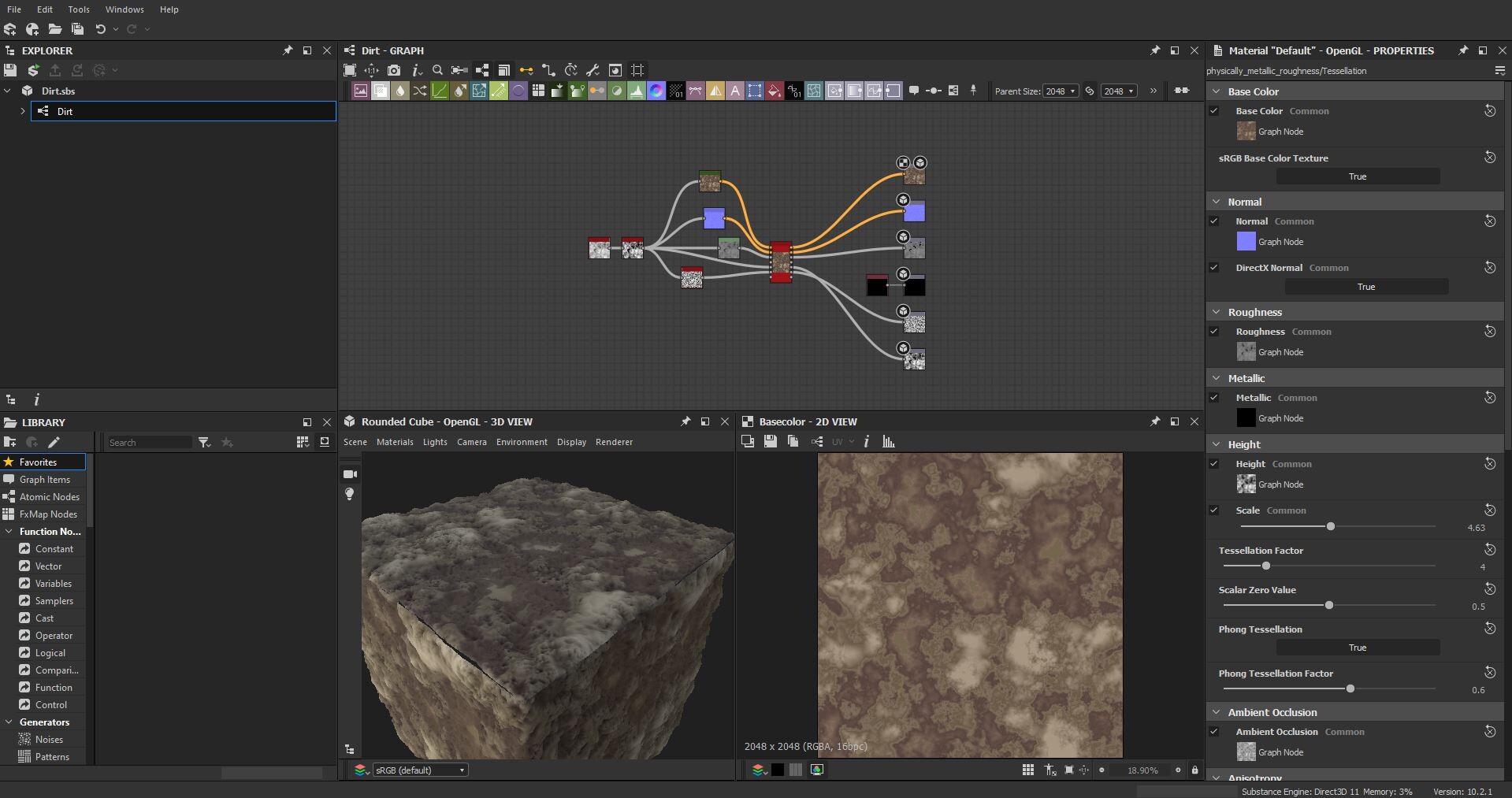Screen dimensions: 1512x798
Task: Open the sRGB (default) color space dropdown
Action: [420, 770]
